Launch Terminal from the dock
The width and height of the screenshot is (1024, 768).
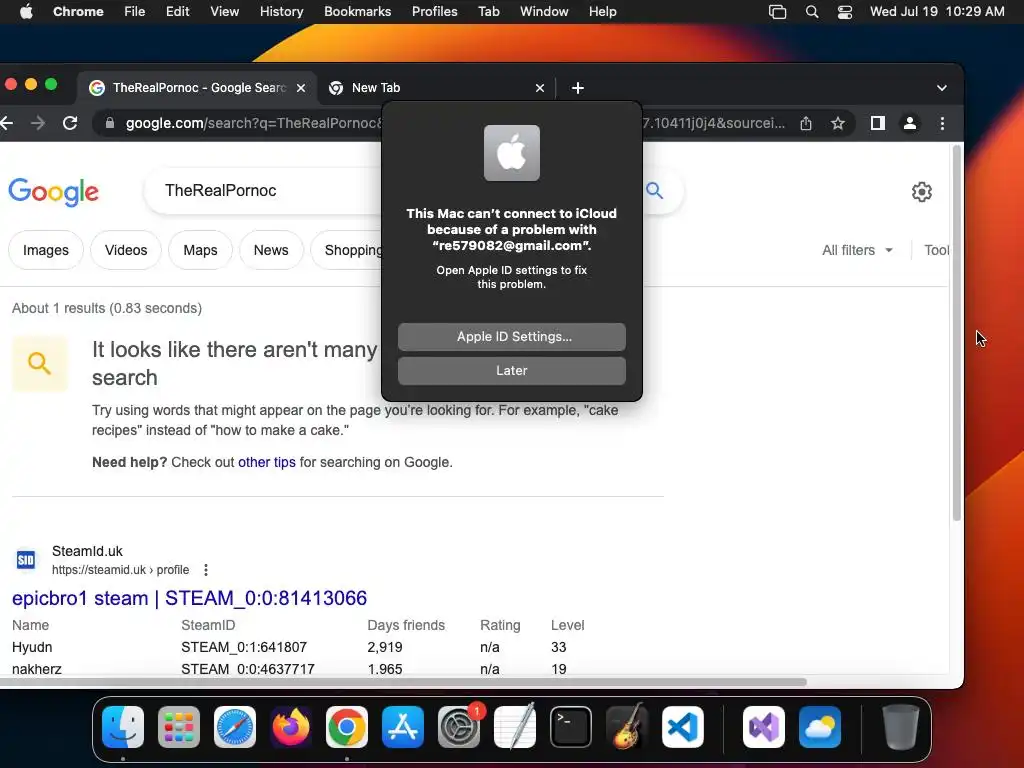tap(571, 727)
